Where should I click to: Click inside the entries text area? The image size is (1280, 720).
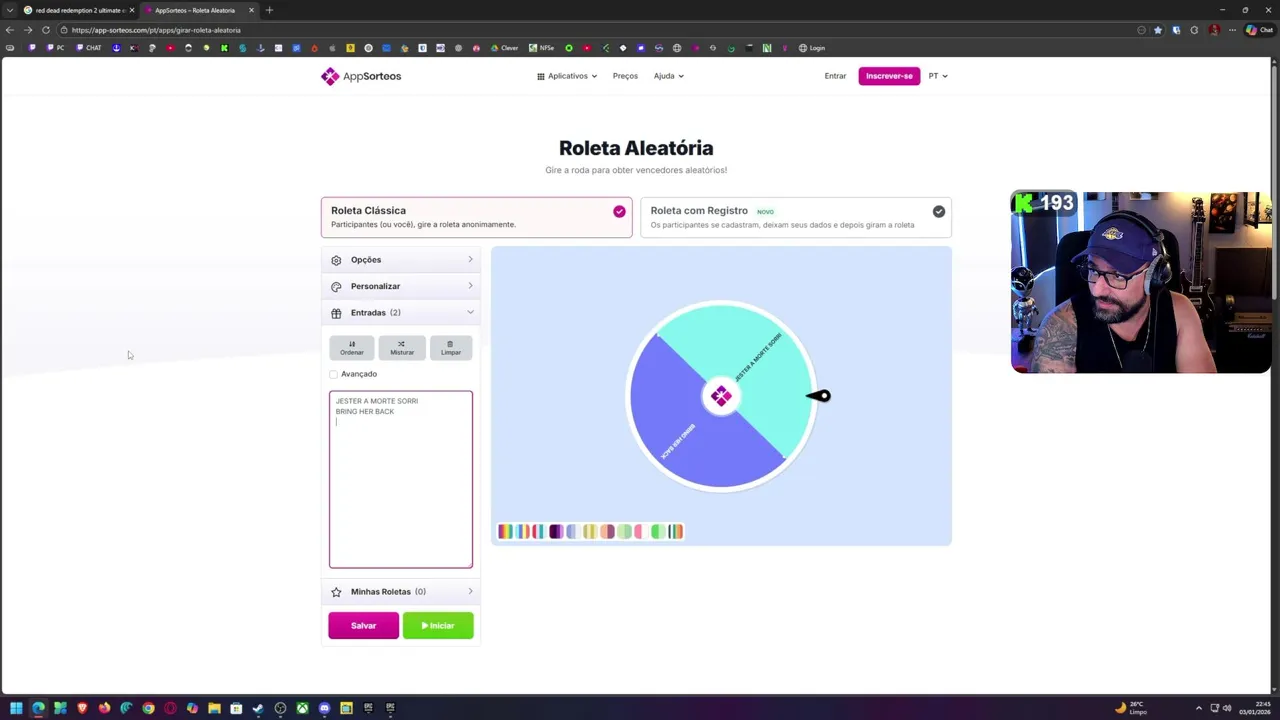401,479
